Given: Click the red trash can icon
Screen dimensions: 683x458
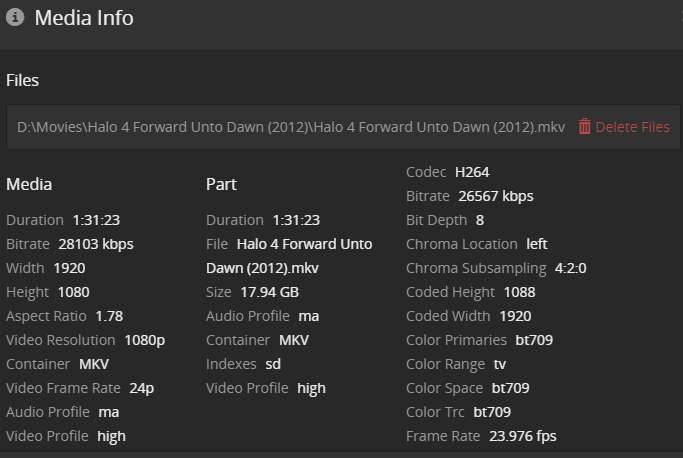Looking at the screenshot, I should click(585, 127).
